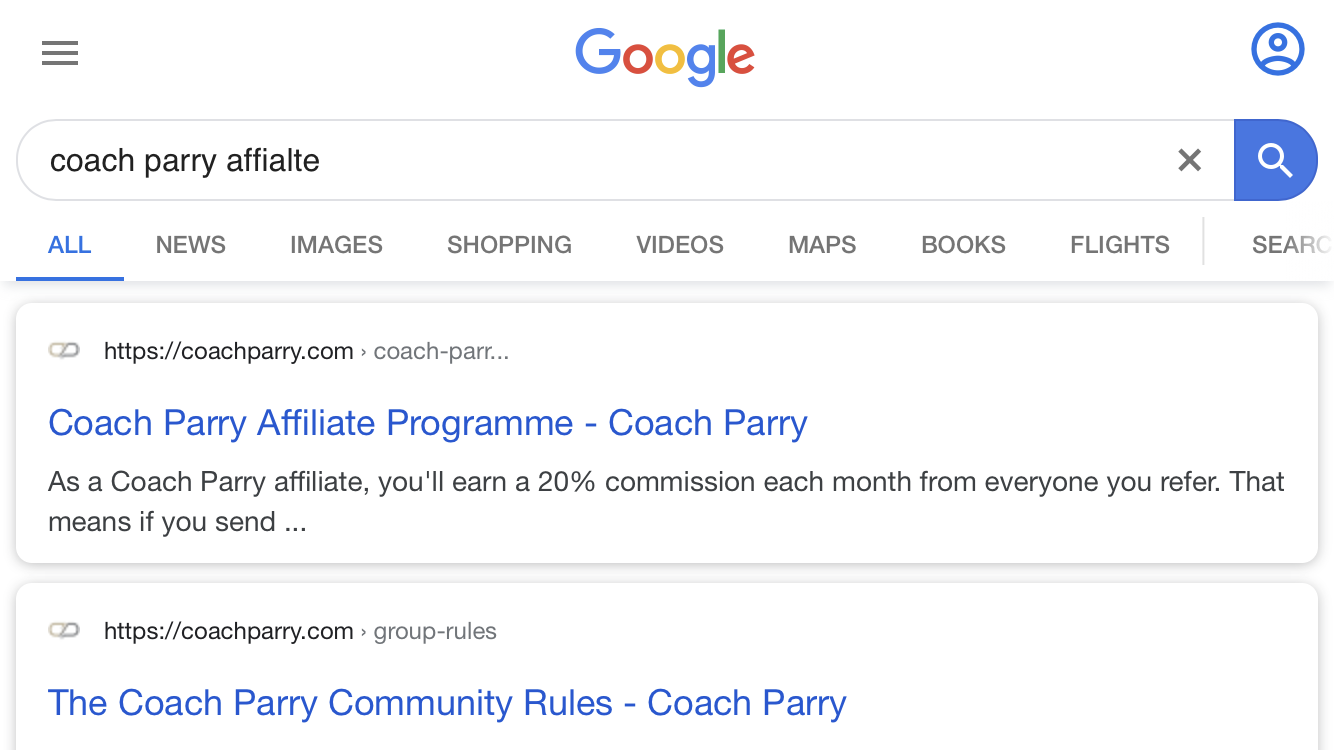Select the ALL results tab

pyautogui.click(x=70, y=245)
